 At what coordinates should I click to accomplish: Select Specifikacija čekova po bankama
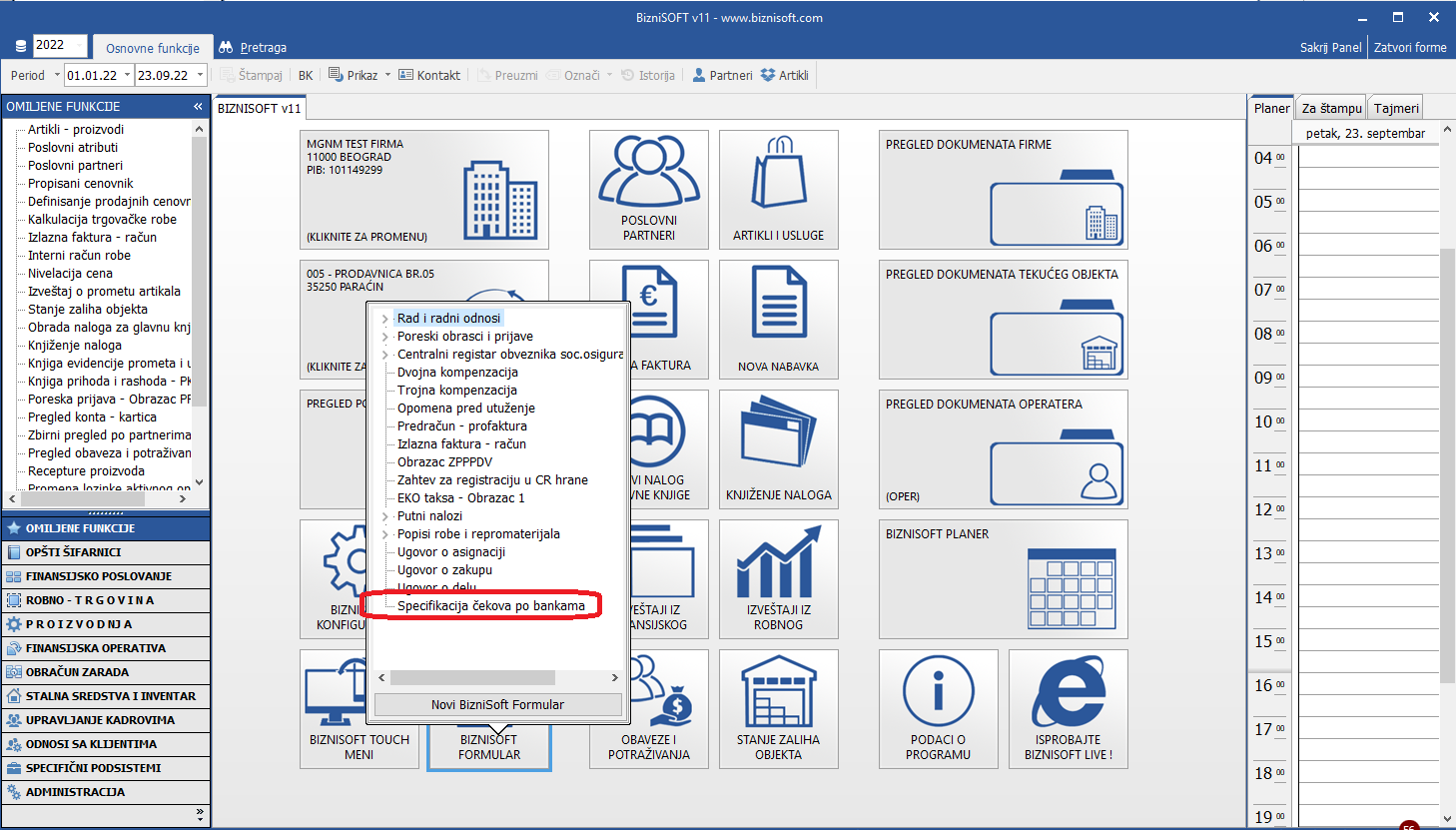(490, 606)
